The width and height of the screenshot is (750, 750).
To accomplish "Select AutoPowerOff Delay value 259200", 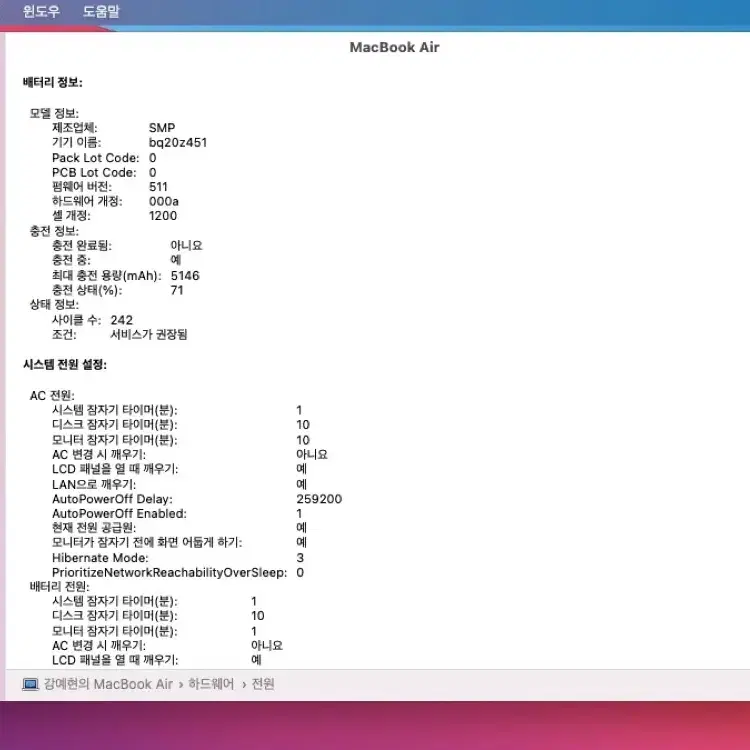I will tap(319, 499).
